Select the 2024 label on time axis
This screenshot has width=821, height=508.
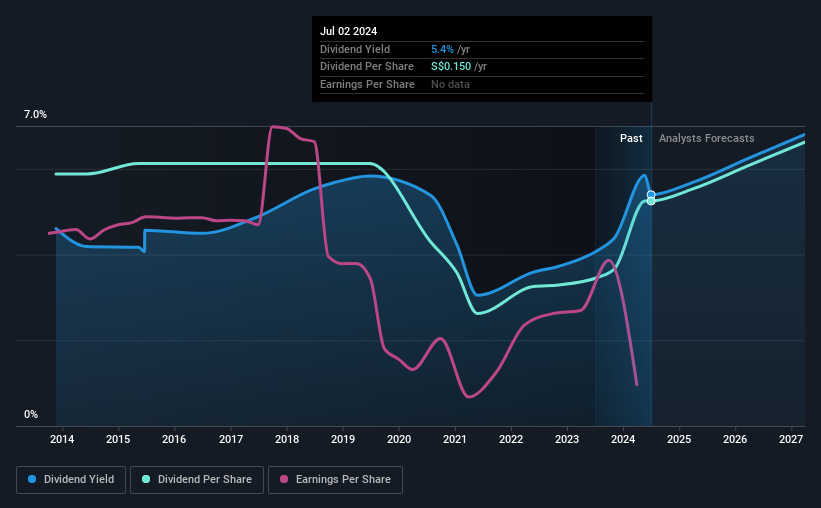click(623, 439)
